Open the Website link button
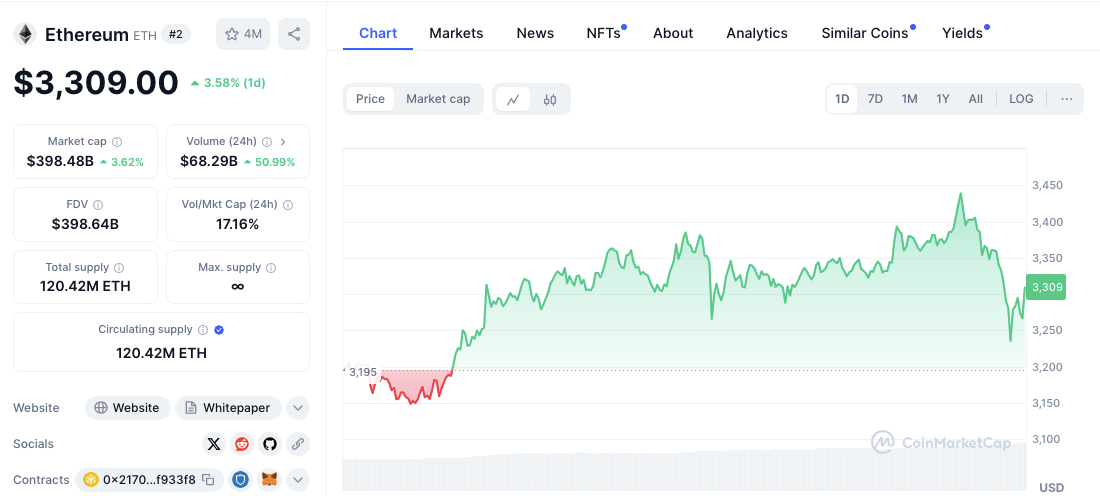Screen dimensions: 1100x496 [x=128, y=408]
